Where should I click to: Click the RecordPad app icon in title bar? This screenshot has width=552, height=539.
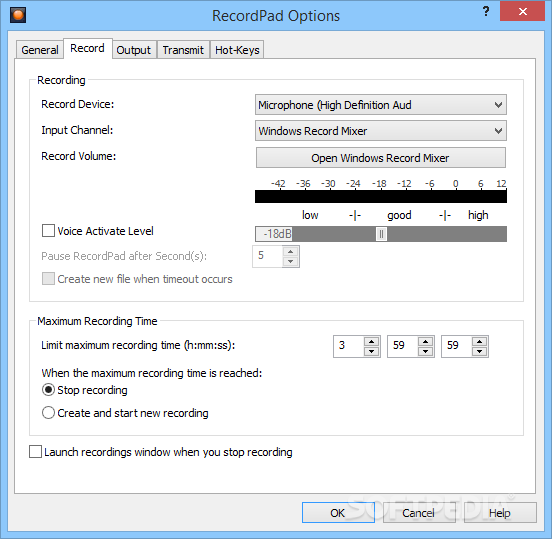(18, 15)
